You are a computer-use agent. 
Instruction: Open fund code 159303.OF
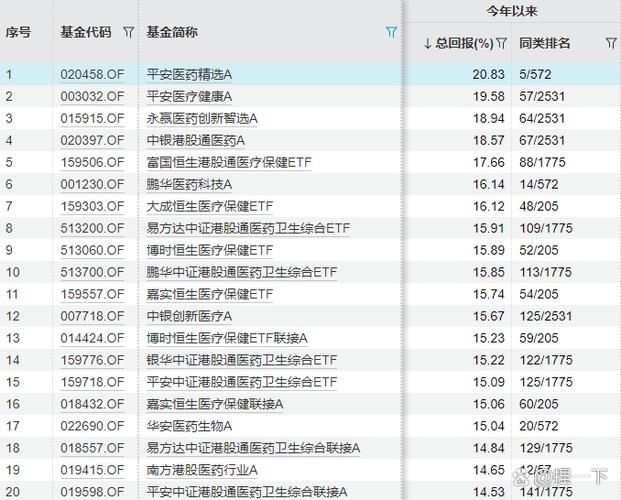pos(92,206)
